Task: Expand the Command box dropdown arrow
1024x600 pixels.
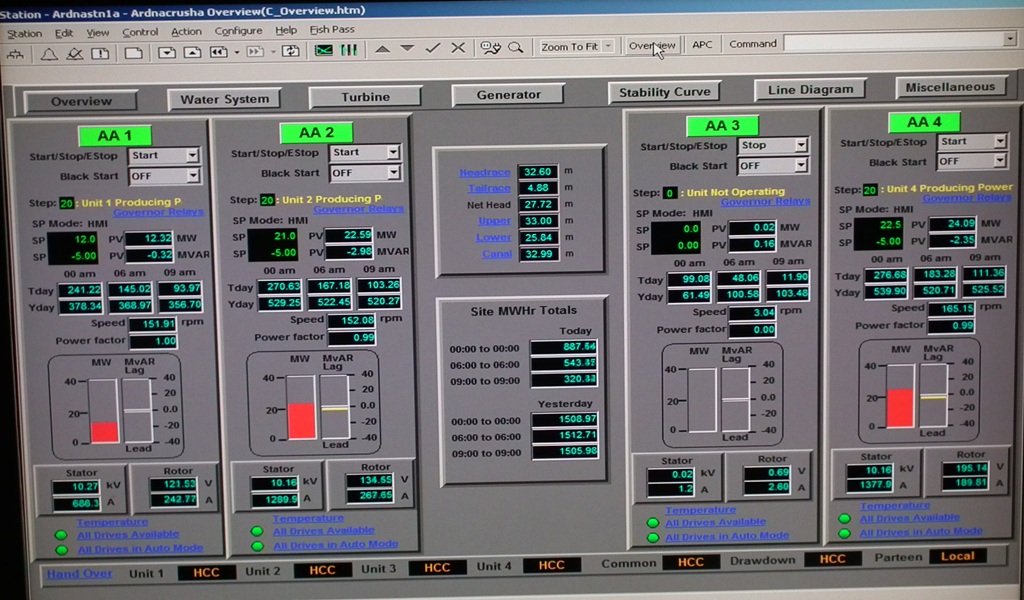Action: 1010,40
